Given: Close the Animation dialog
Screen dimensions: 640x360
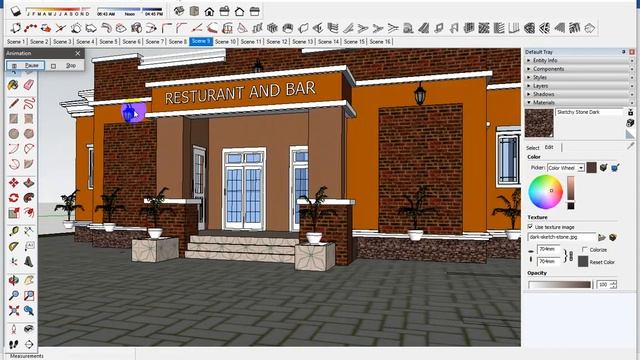Looking at the screenshot, I should (78, 53).
